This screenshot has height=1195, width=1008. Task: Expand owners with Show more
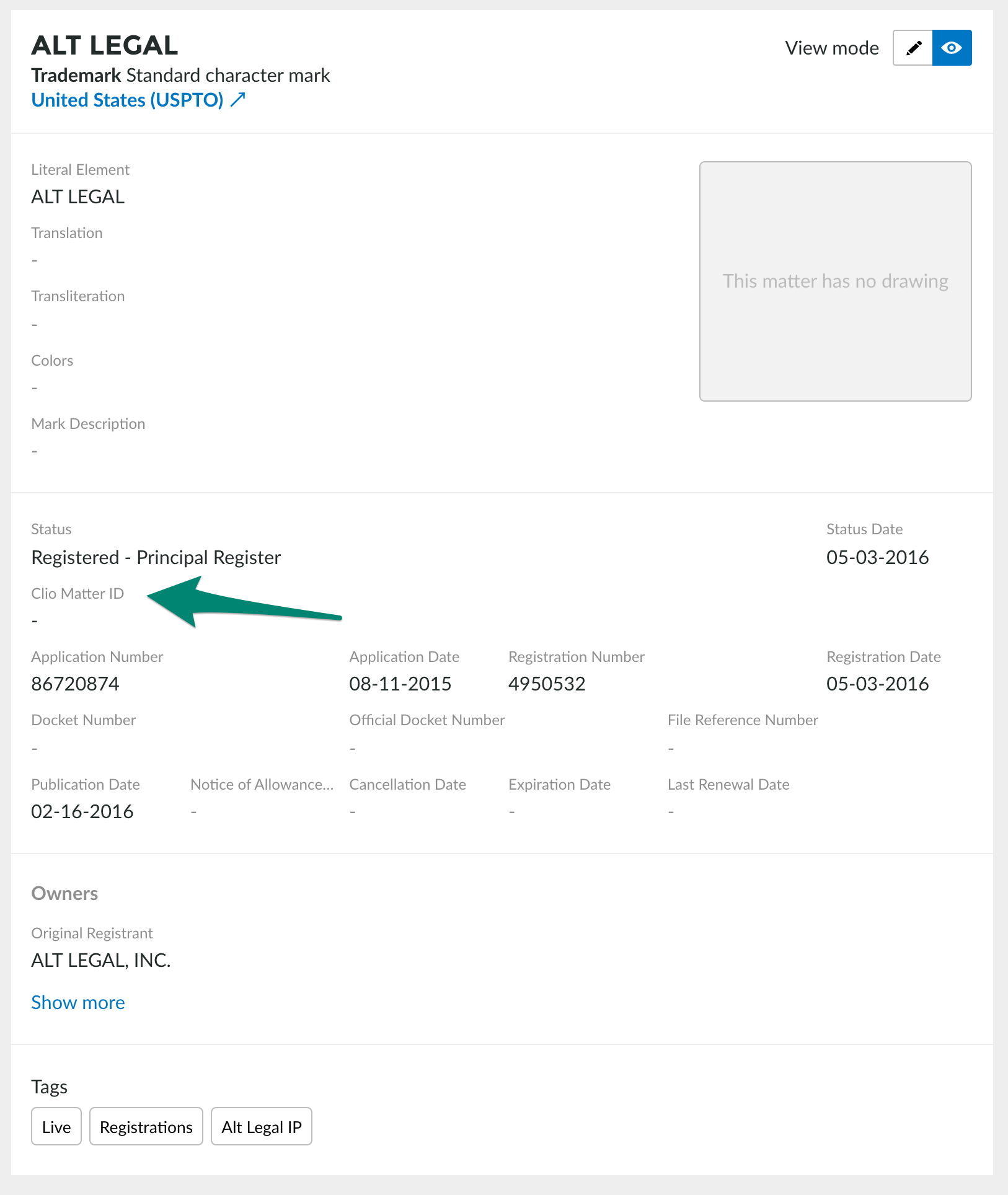(78, 1002)
